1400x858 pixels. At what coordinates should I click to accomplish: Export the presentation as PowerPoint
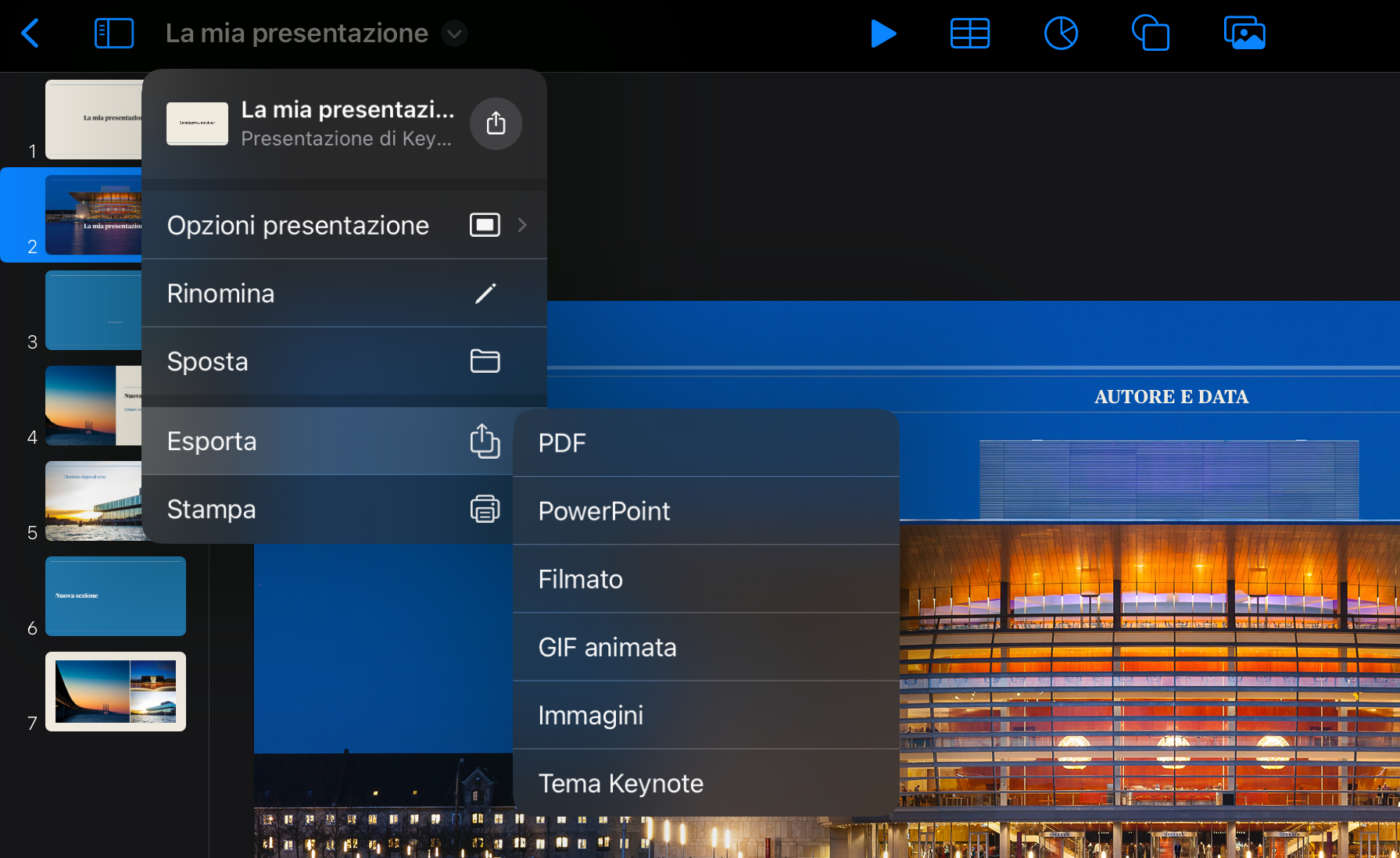coord(706,511)
